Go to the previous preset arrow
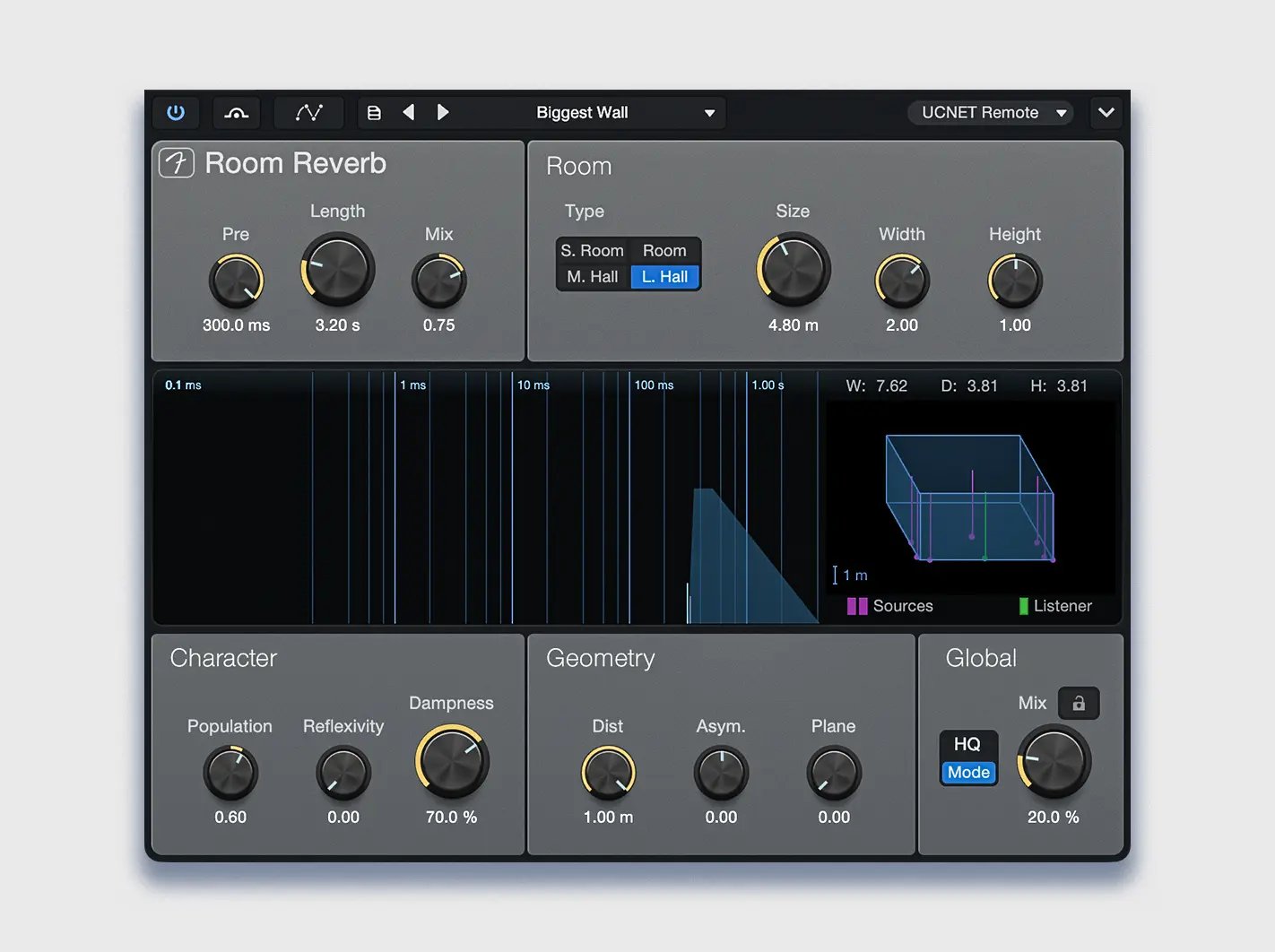The height and width of the screenshot is (952, 1275). (x=409, y=112)
